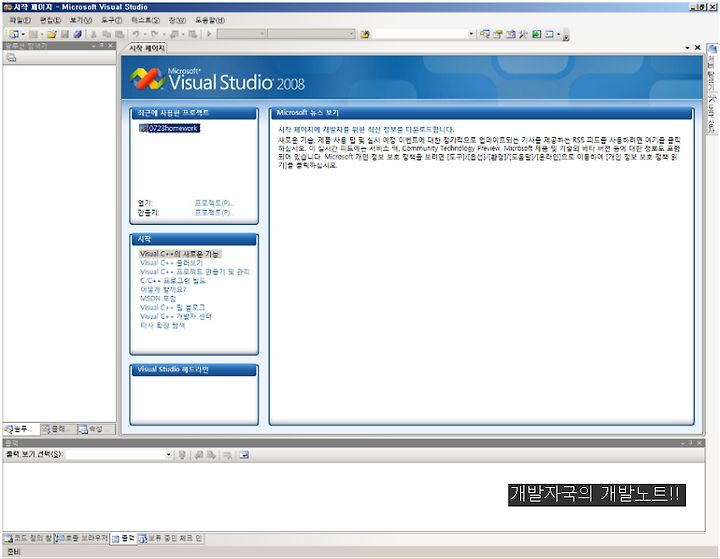This screenshot has width=720, height=559.
Task: Click the C/C++ 프로그램 빌드 link
Action: pos(173,281)
